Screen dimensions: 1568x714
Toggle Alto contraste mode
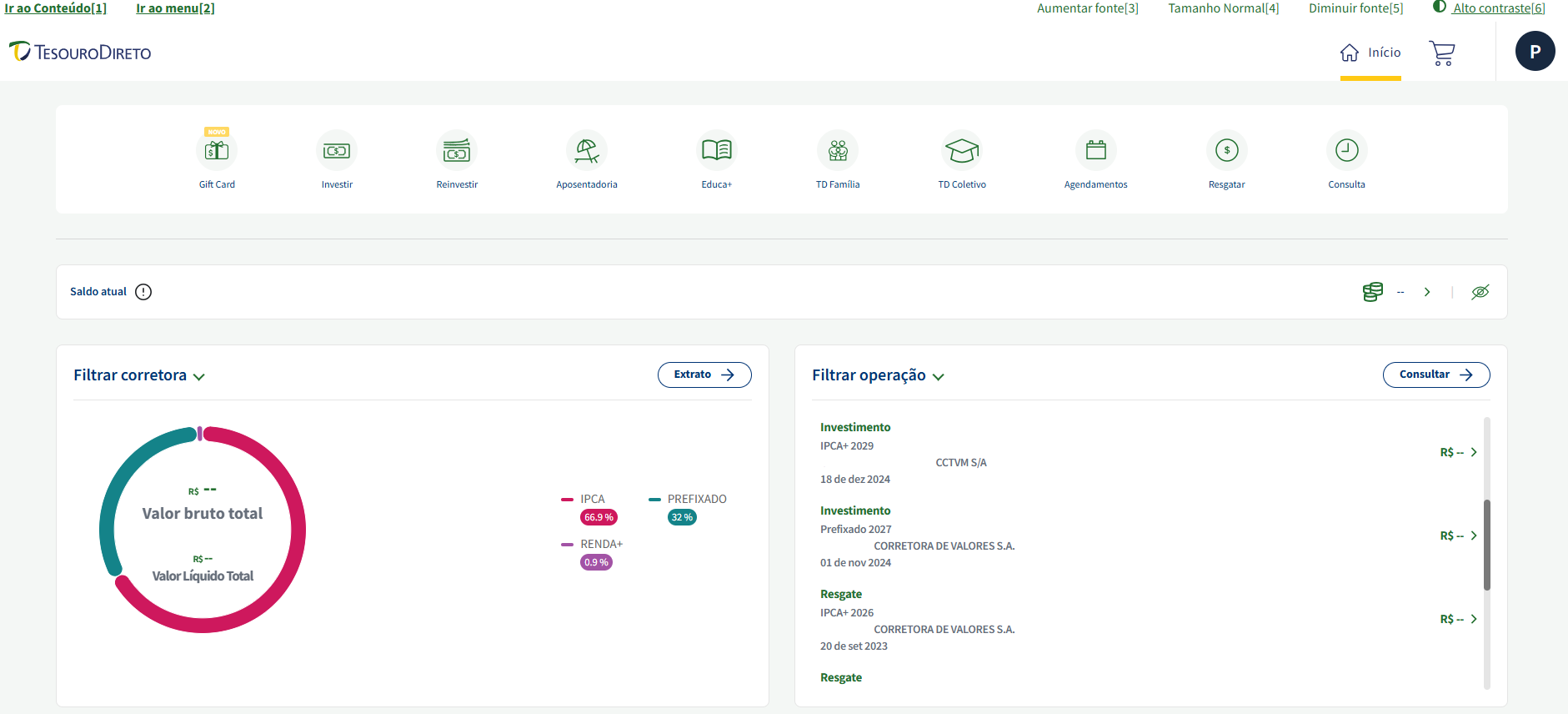1490,8
